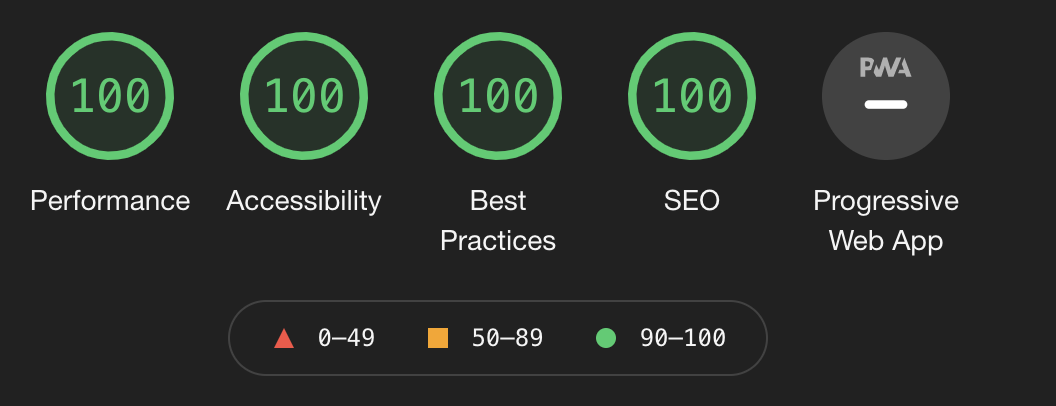The width and height of the screenshot is (1056, 406).
Task: Click the PWA logo text in badge
Action: [x=886, y=67]
